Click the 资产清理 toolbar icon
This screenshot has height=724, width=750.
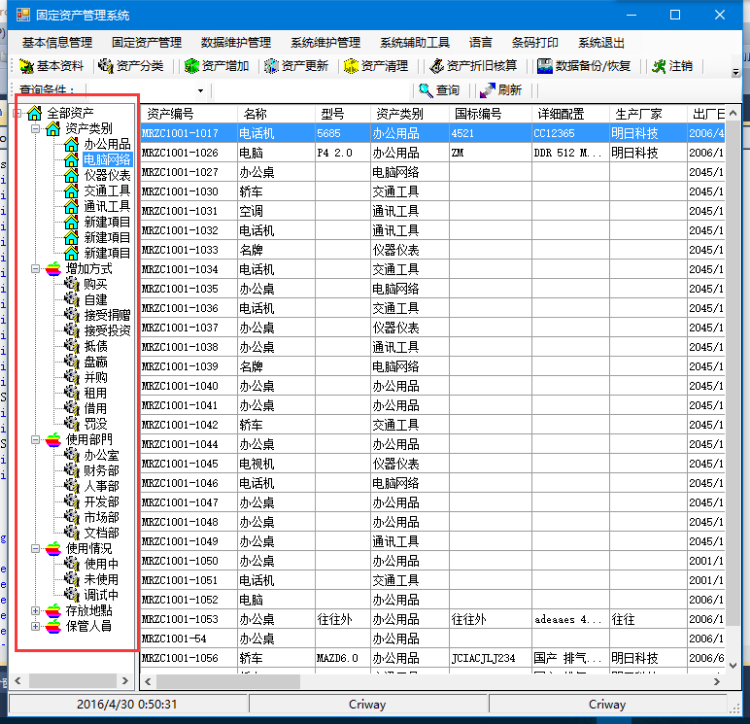[x=350, y=66]
